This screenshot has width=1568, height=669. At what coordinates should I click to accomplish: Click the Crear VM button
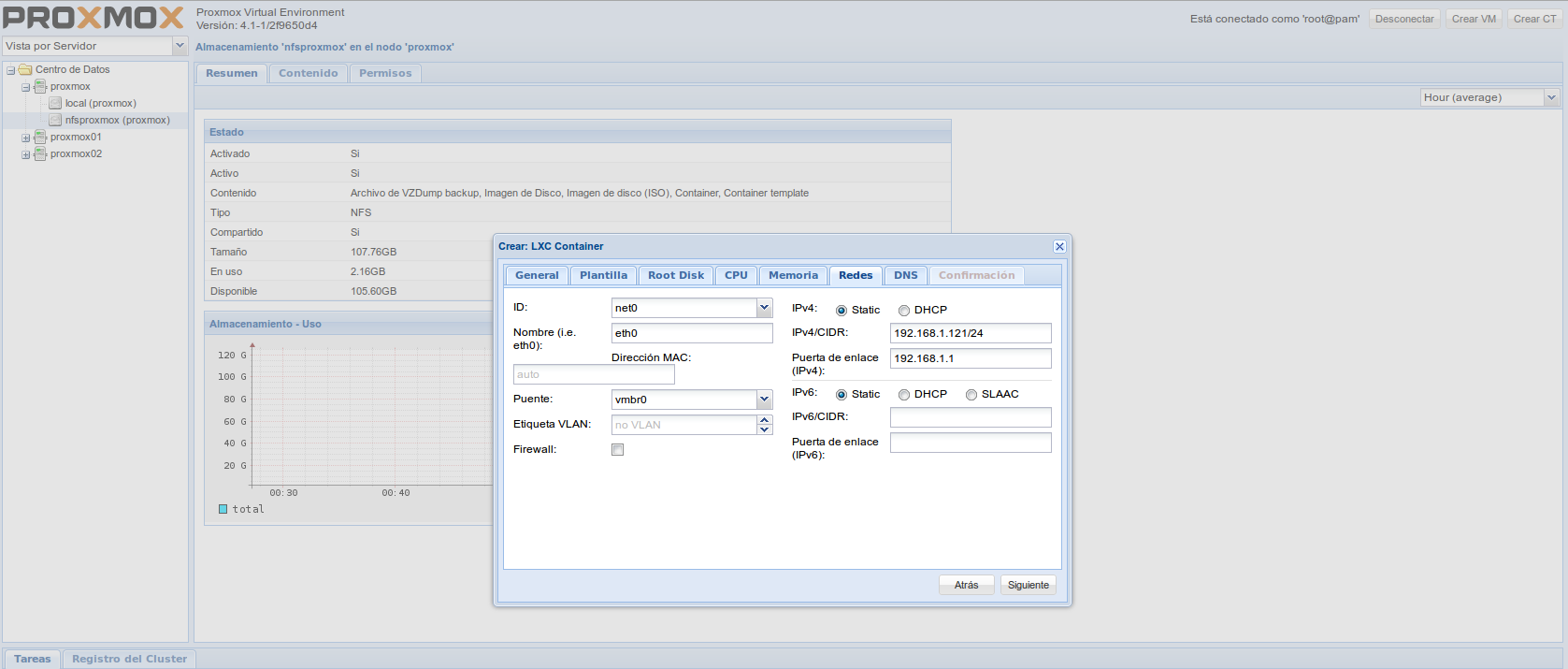[1474, 19]
